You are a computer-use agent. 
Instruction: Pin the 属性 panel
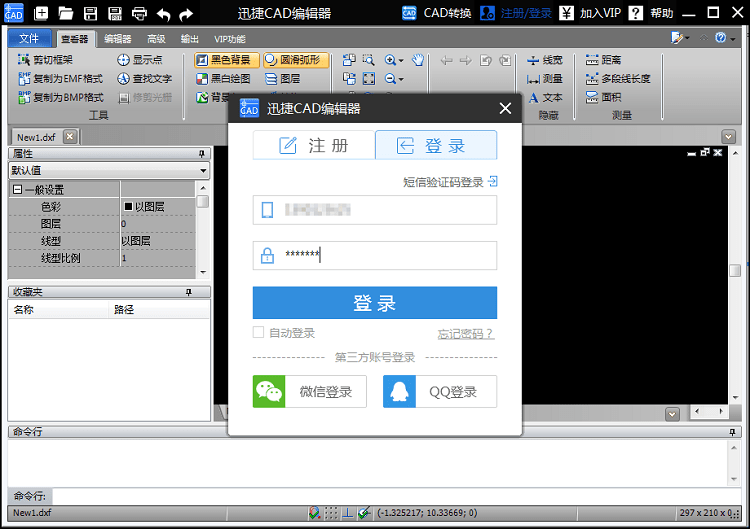[x=202, y=154]
